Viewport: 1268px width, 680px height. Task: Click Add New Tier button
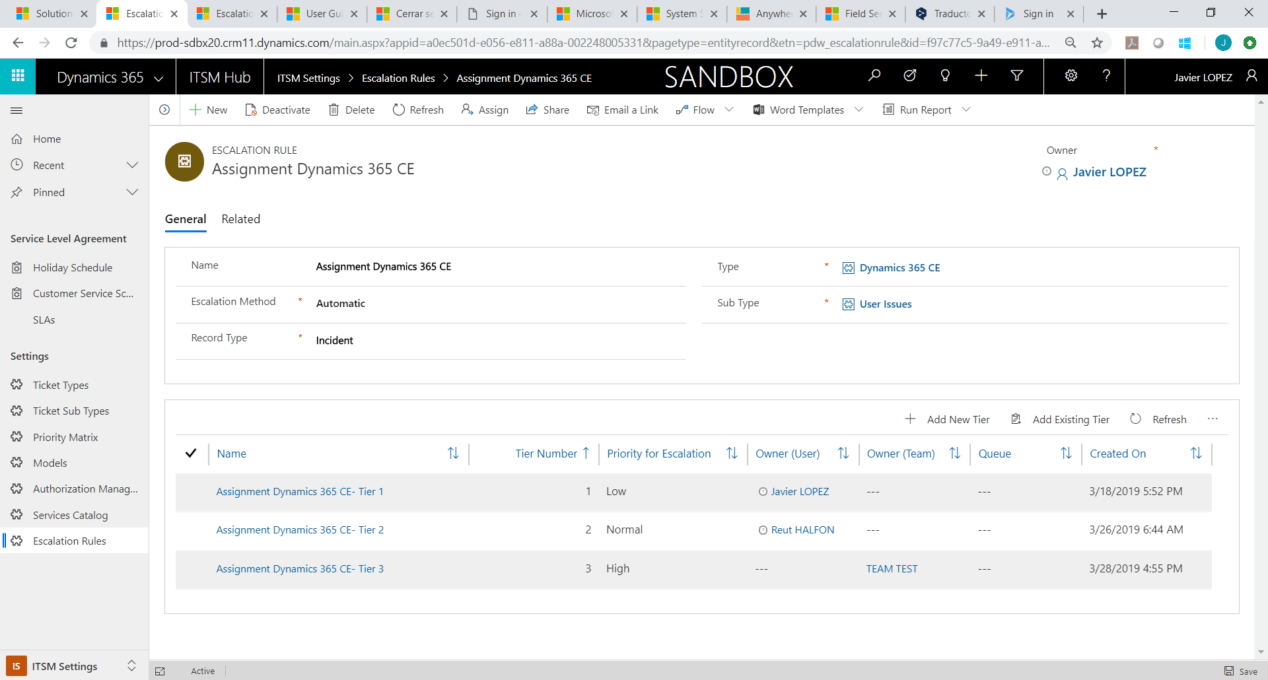tap(947, 420)
